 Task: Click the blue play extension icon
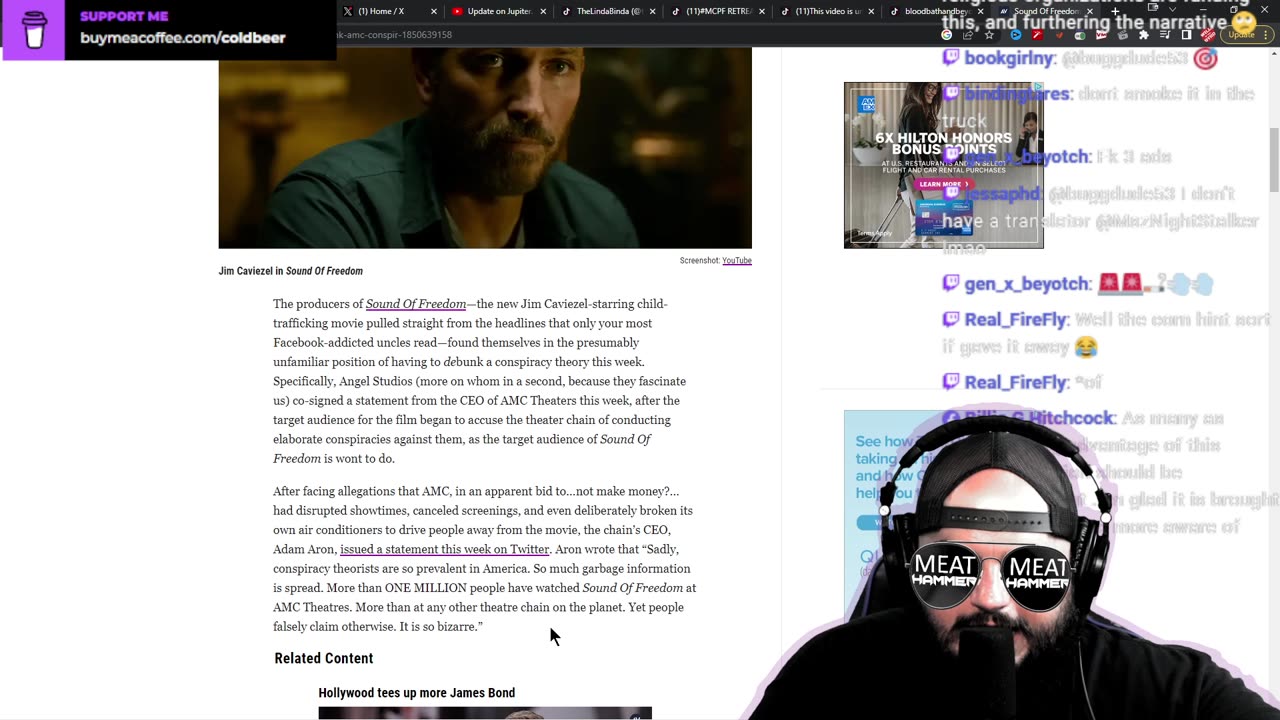pos(1016,35)
